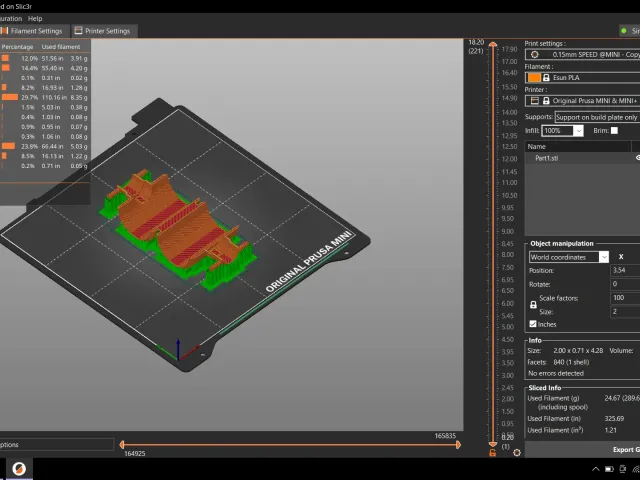The width and height of the screenshot is (640, 480).
Task: Open the Printer preset dropdown
Action: [x=582, y=100]
